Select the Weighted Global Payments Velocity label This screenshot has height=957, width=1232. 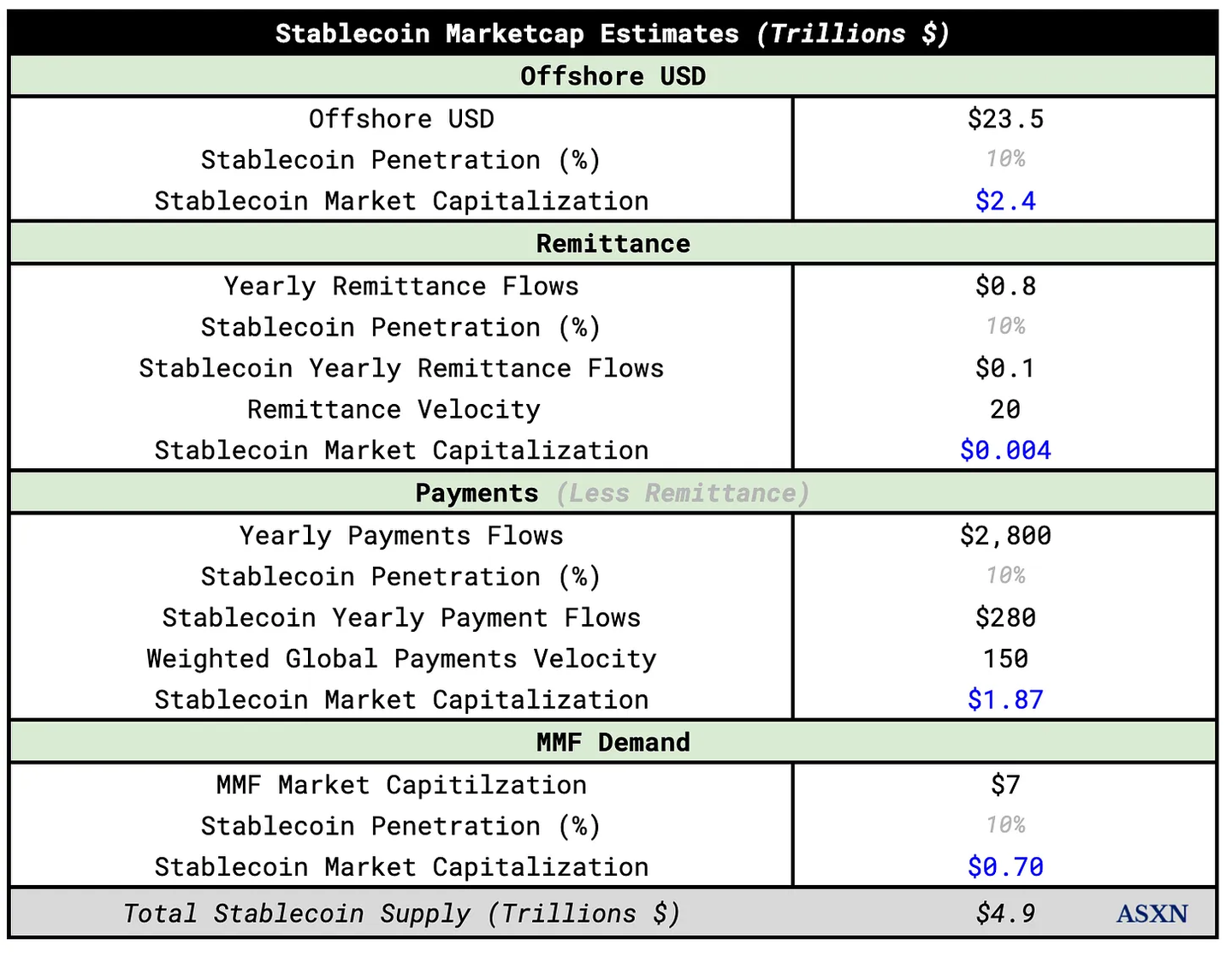coord(401,659)
